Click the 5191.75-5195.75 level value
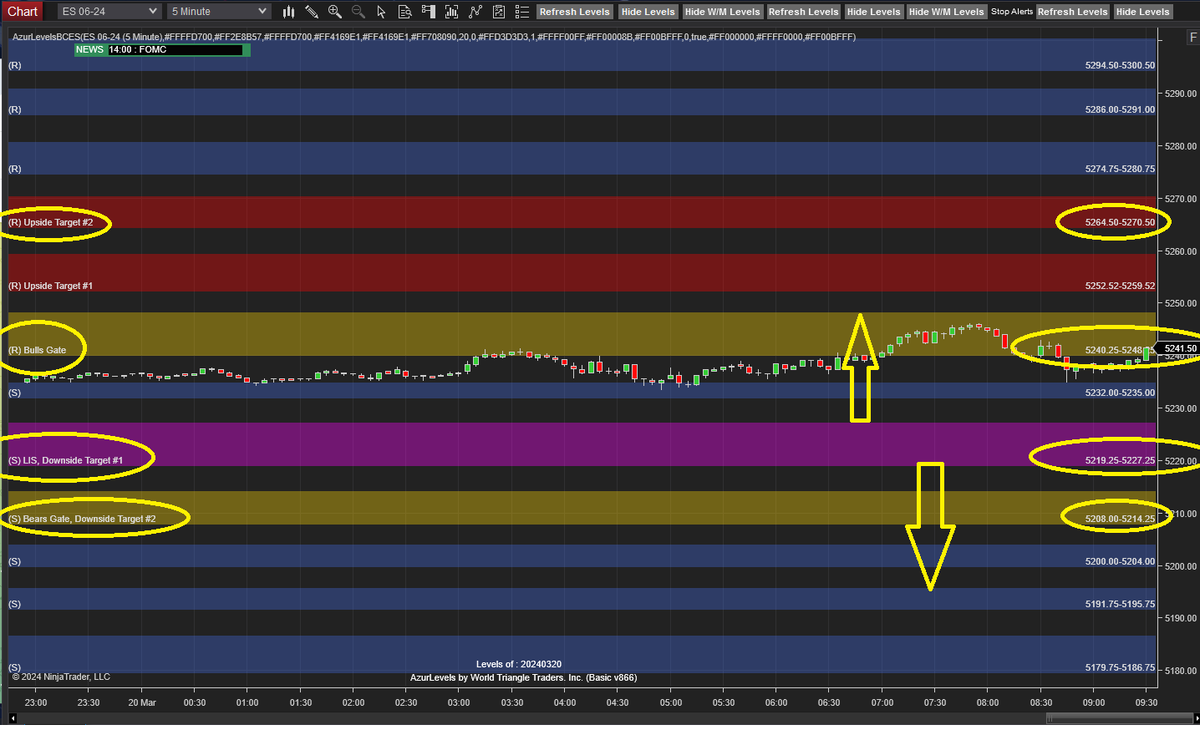Screen dimensions: 1200x730 pos(1120,605)
